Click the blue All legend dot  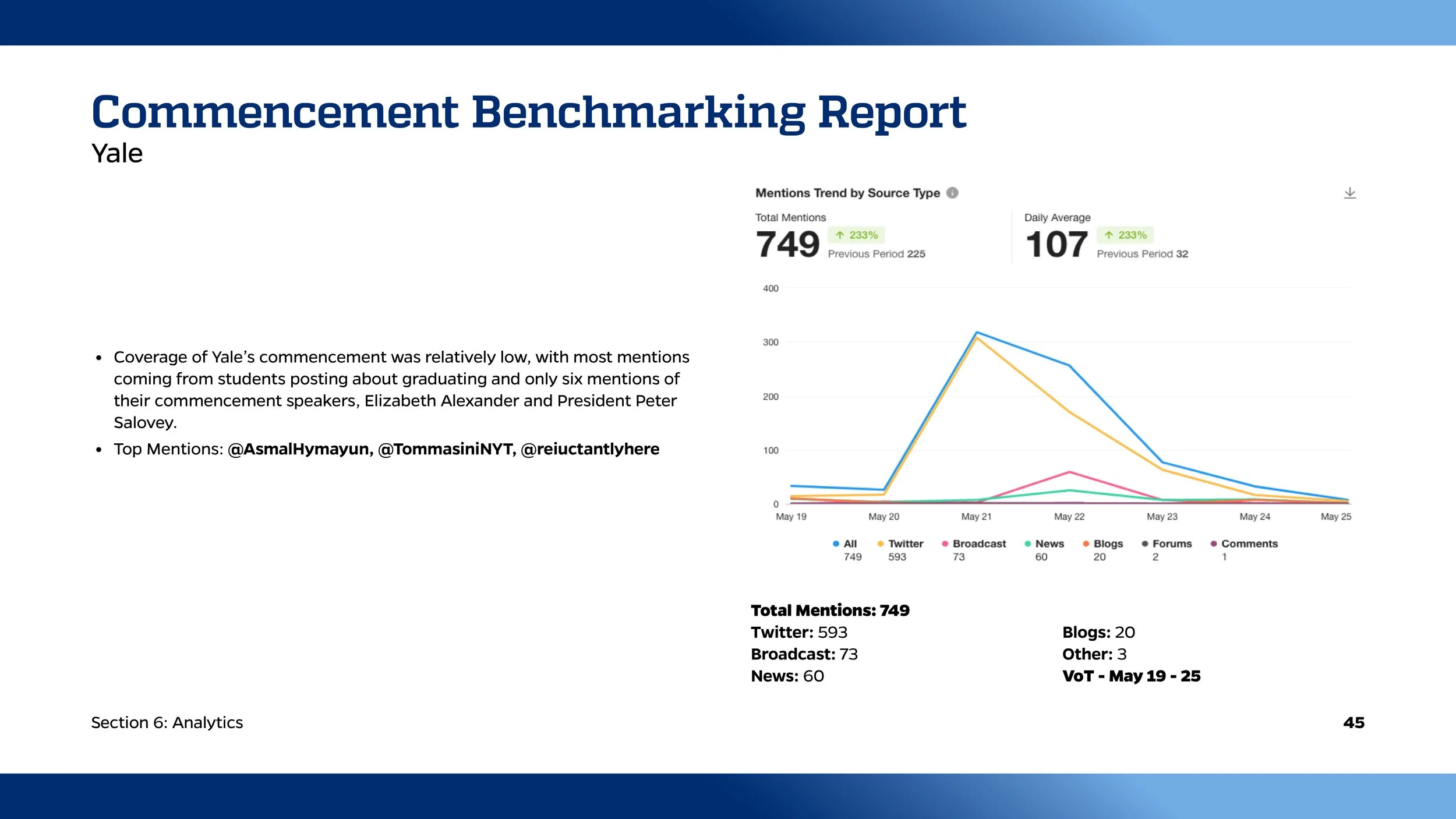(x=836, y=543)
